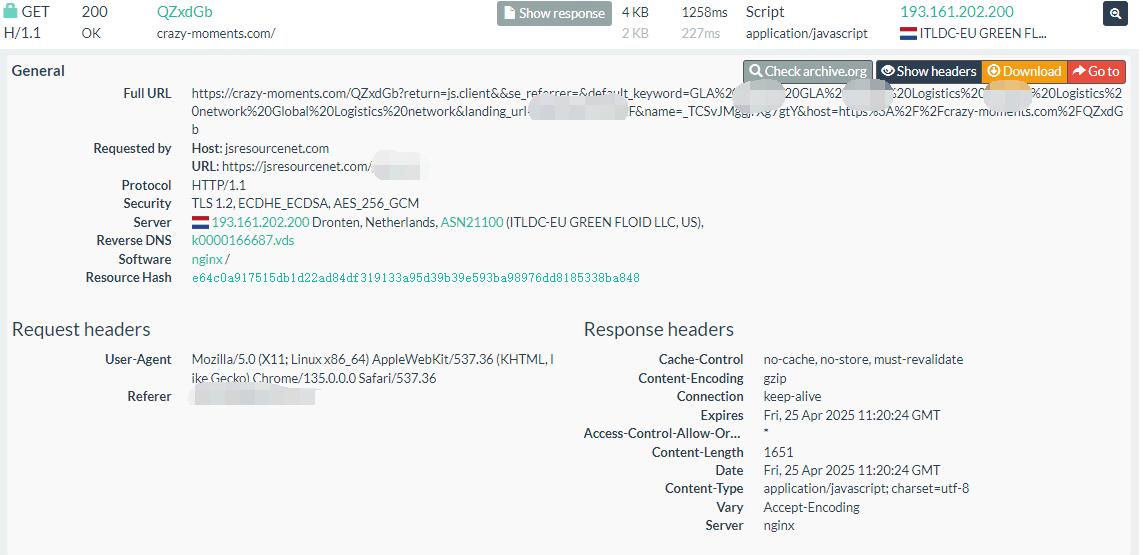Click Content-Length value 1651
The width and height of the screenshot is (1143, 555).
tap(778, 452)
